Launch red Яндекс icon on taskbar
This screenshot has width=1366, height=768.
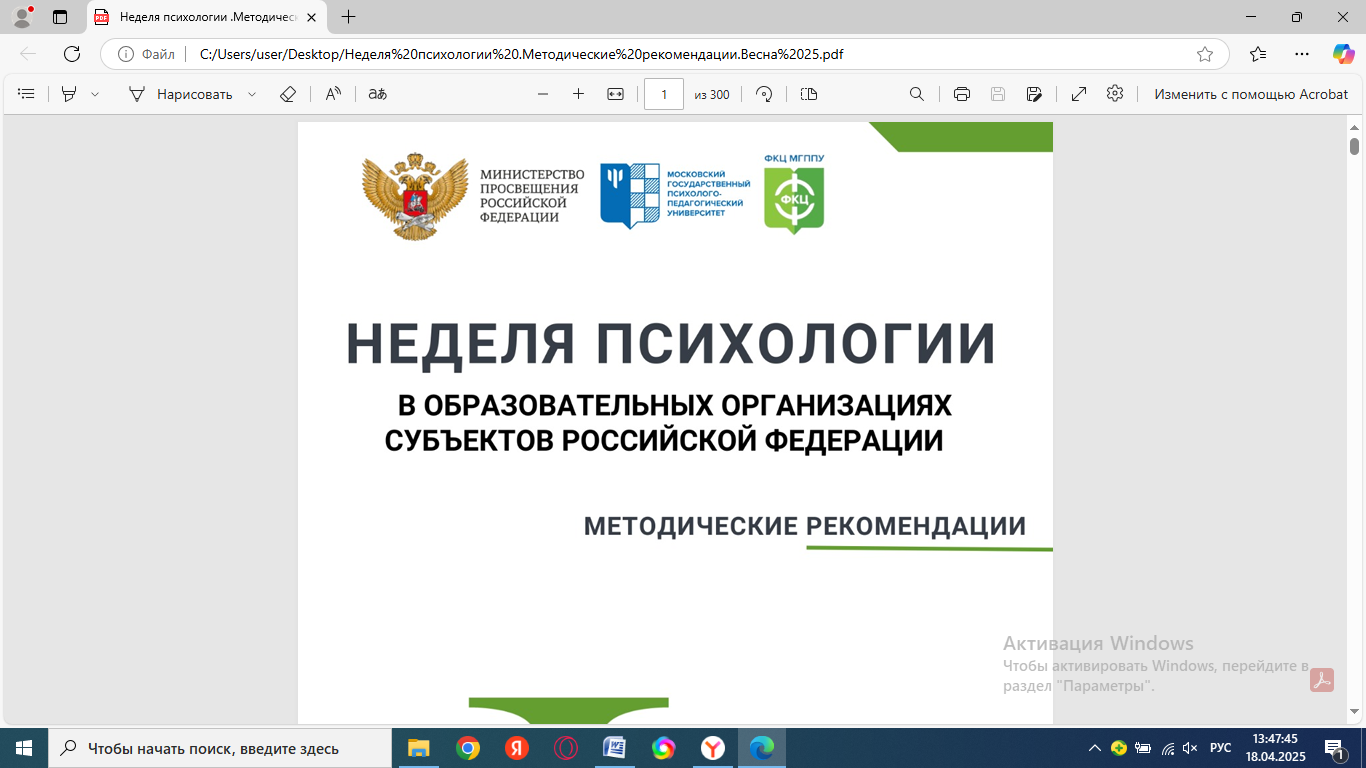pos(516,748)
